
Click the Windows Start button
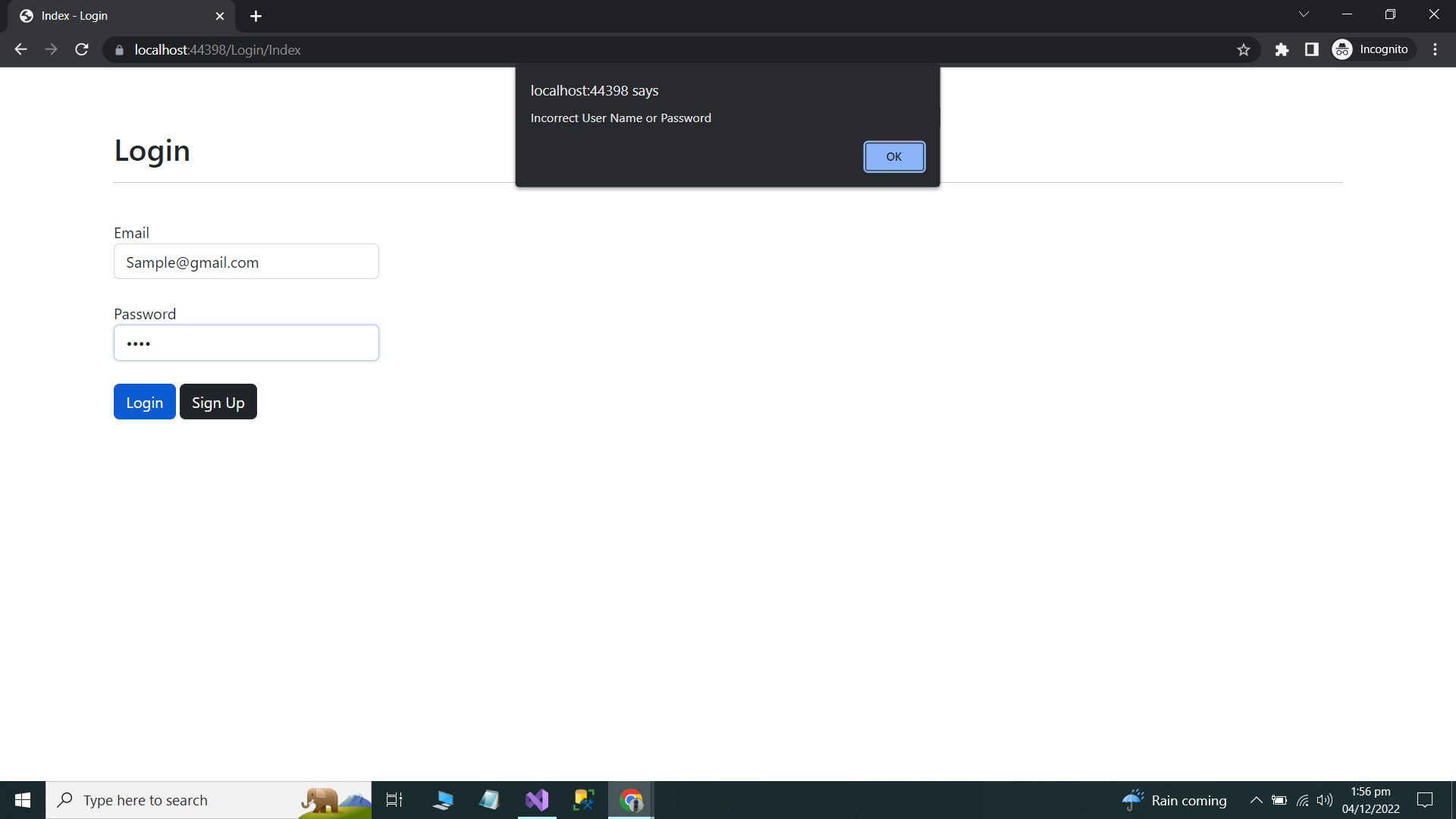click(22, 799)
